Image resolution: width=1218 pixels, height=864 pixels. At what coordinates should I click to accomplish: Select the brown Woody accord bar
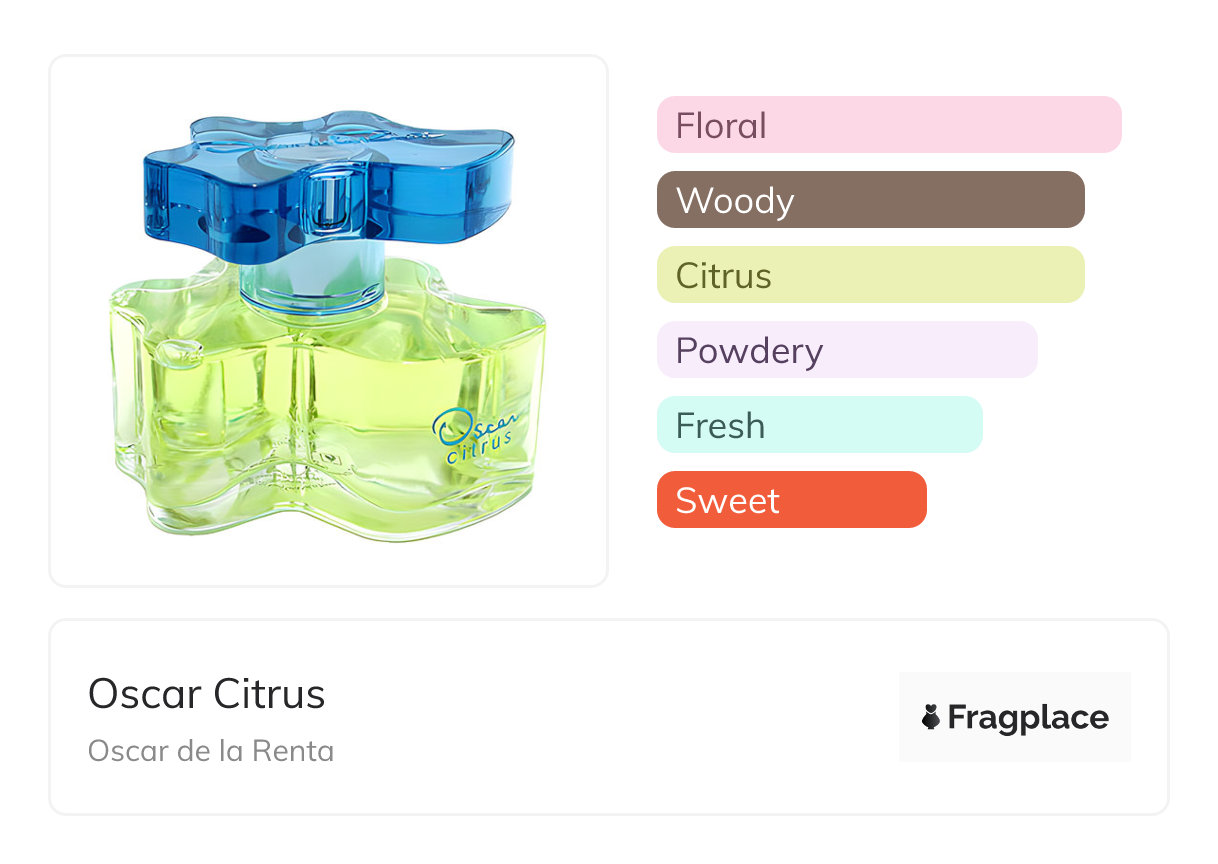pos(870,200)
